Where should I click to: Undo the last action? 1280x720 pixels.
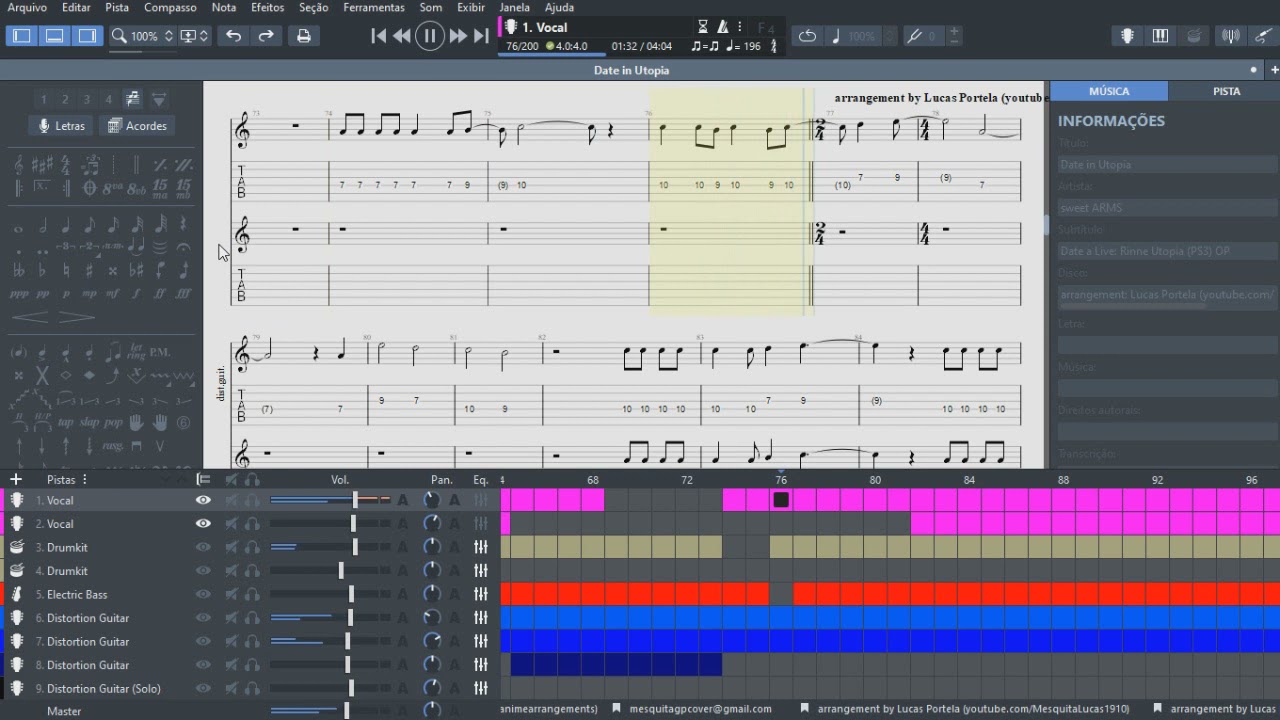233,36
